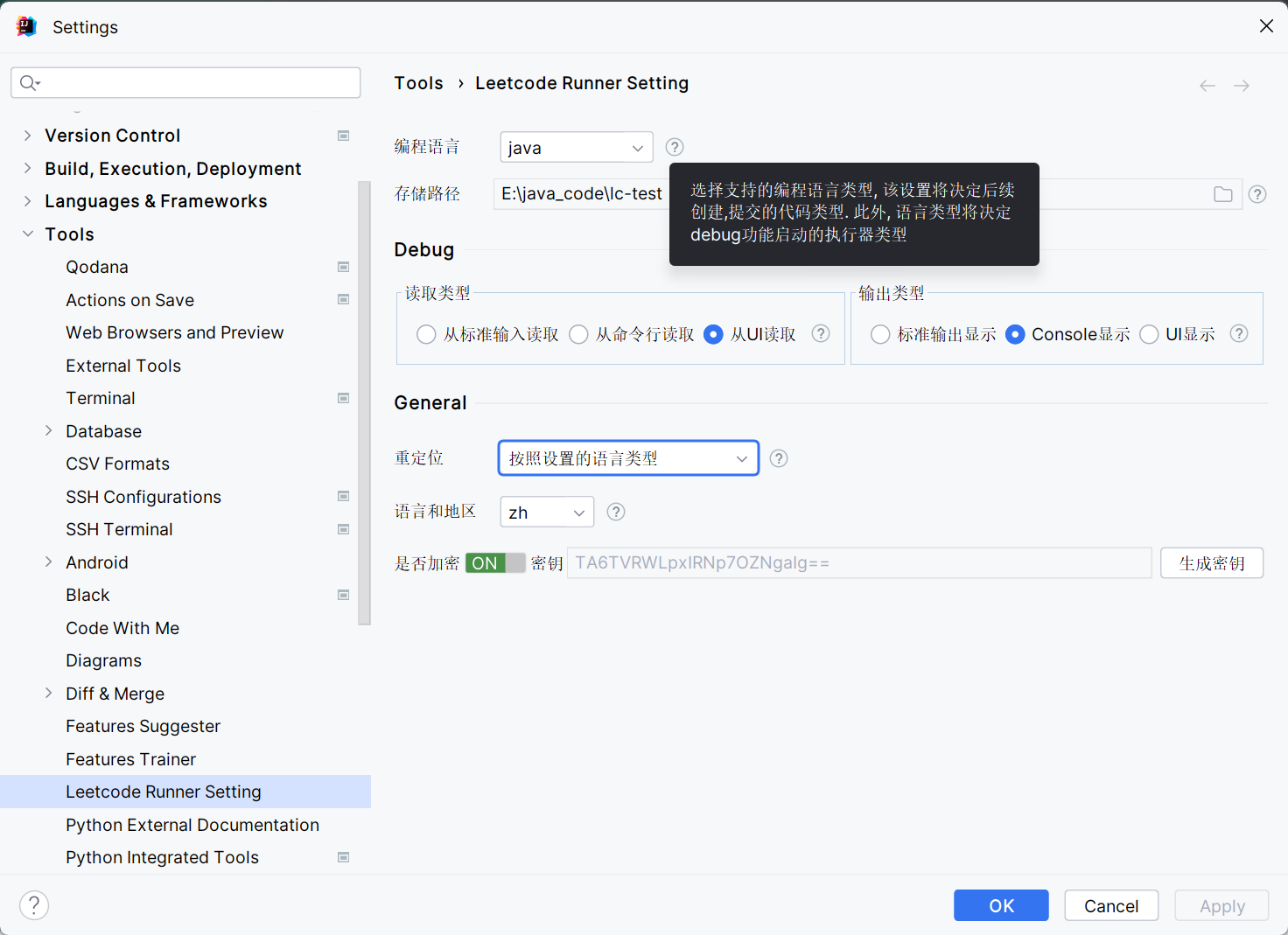Screen dimensions: 1288x935
Task: Click project-level icon beside SSH Terminal
Action: tap(344, 529)
